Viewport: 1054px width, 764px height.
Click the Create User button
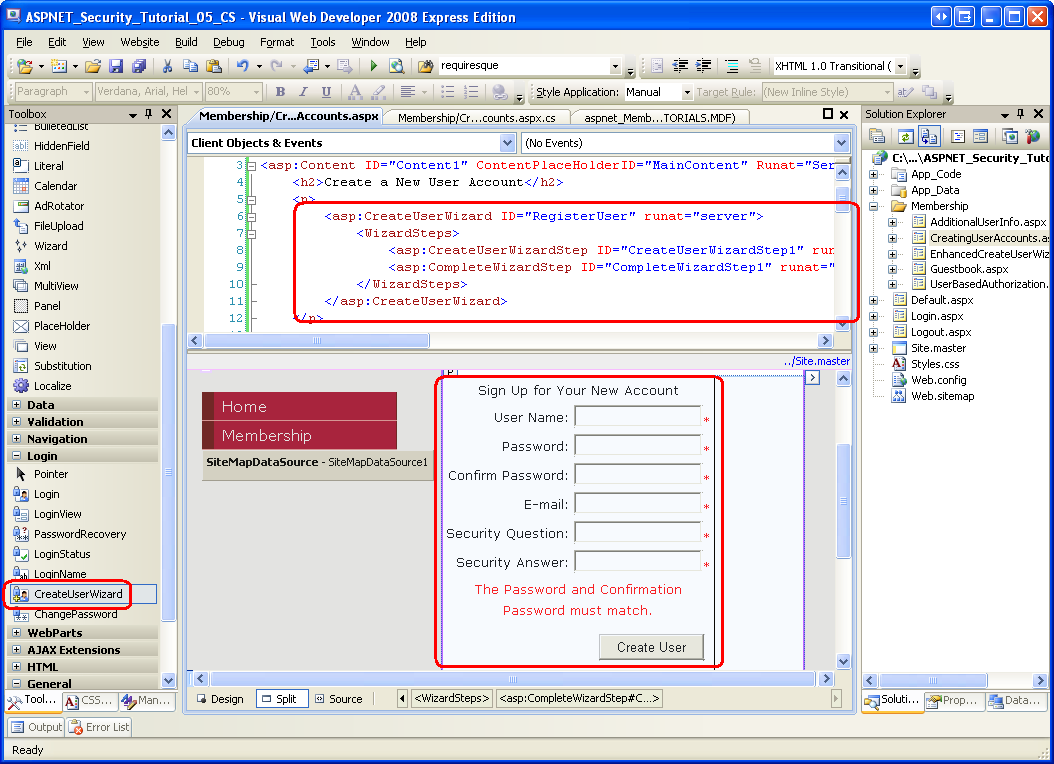pos(651,647)
